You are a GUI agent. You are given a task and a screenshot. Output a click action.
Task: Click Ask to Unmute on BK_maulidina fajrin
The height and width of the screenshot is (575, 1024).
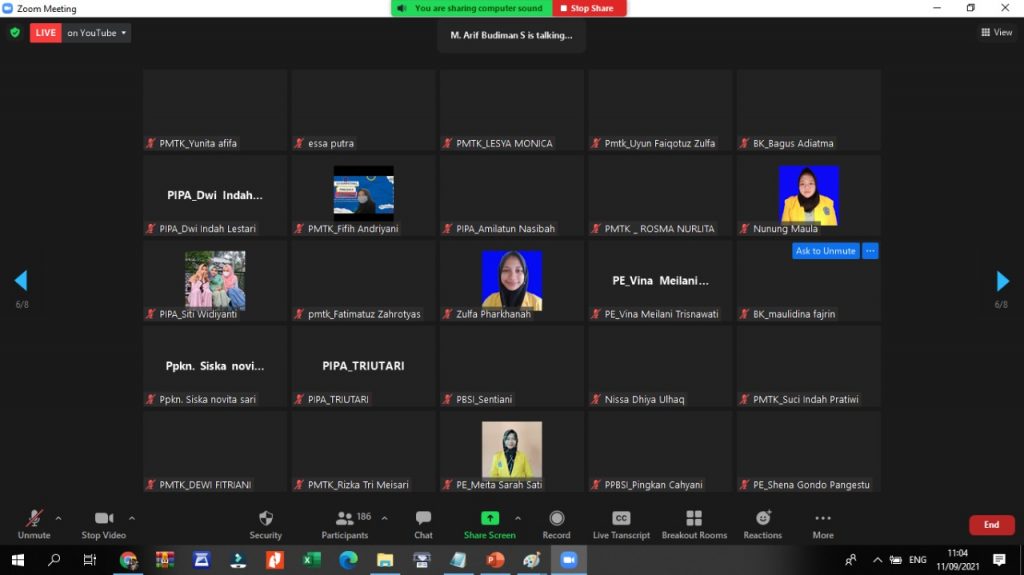pos(825,251)
